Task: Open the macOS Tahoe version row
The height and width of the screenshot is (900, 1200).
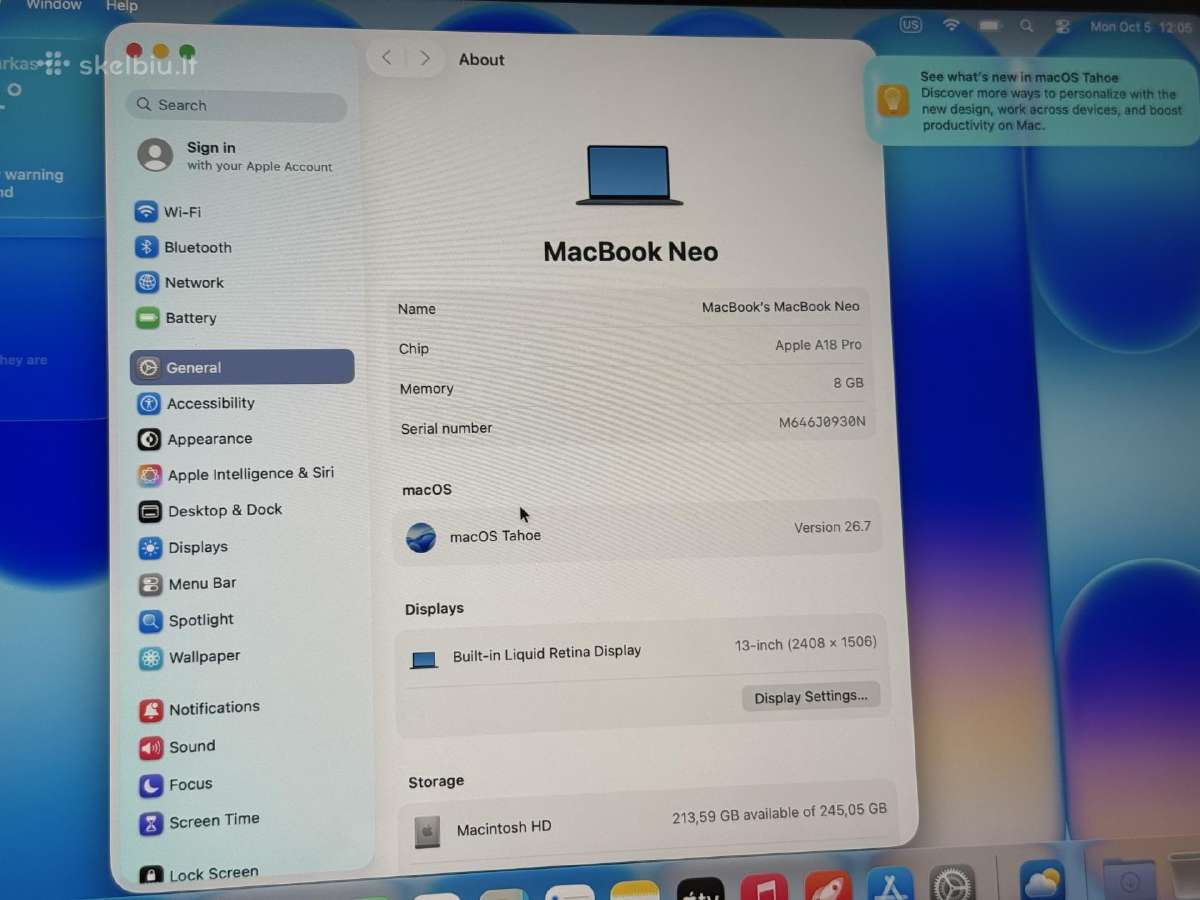Action: pos(637,532)
